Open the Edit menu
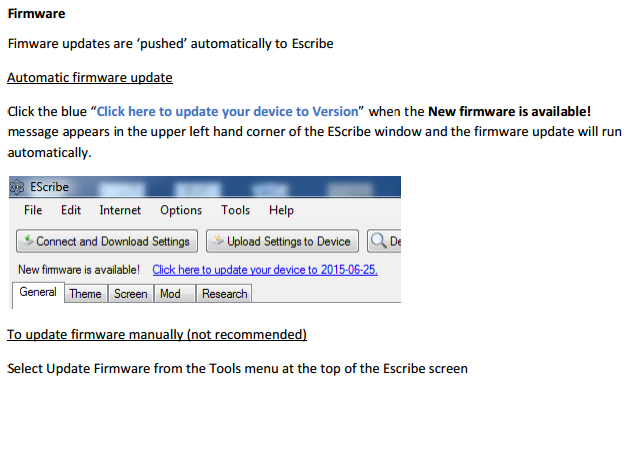The image size is (627, 449). [71, 210]
